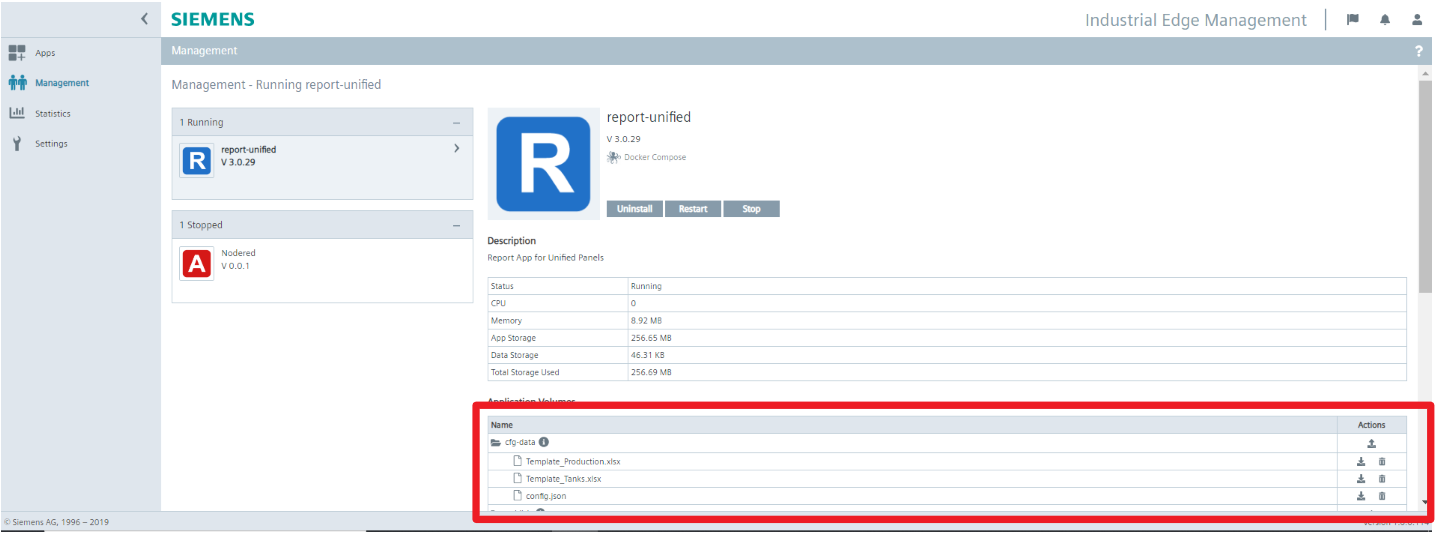The image size is (1437, 534).
Task: Click the config.json file name
Action: point(546,496)
